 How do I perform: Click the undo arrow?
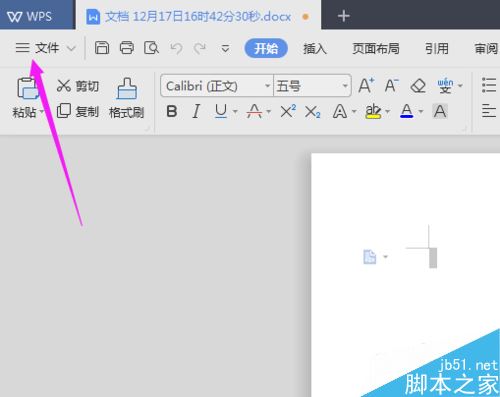click(x=176, y=49)
